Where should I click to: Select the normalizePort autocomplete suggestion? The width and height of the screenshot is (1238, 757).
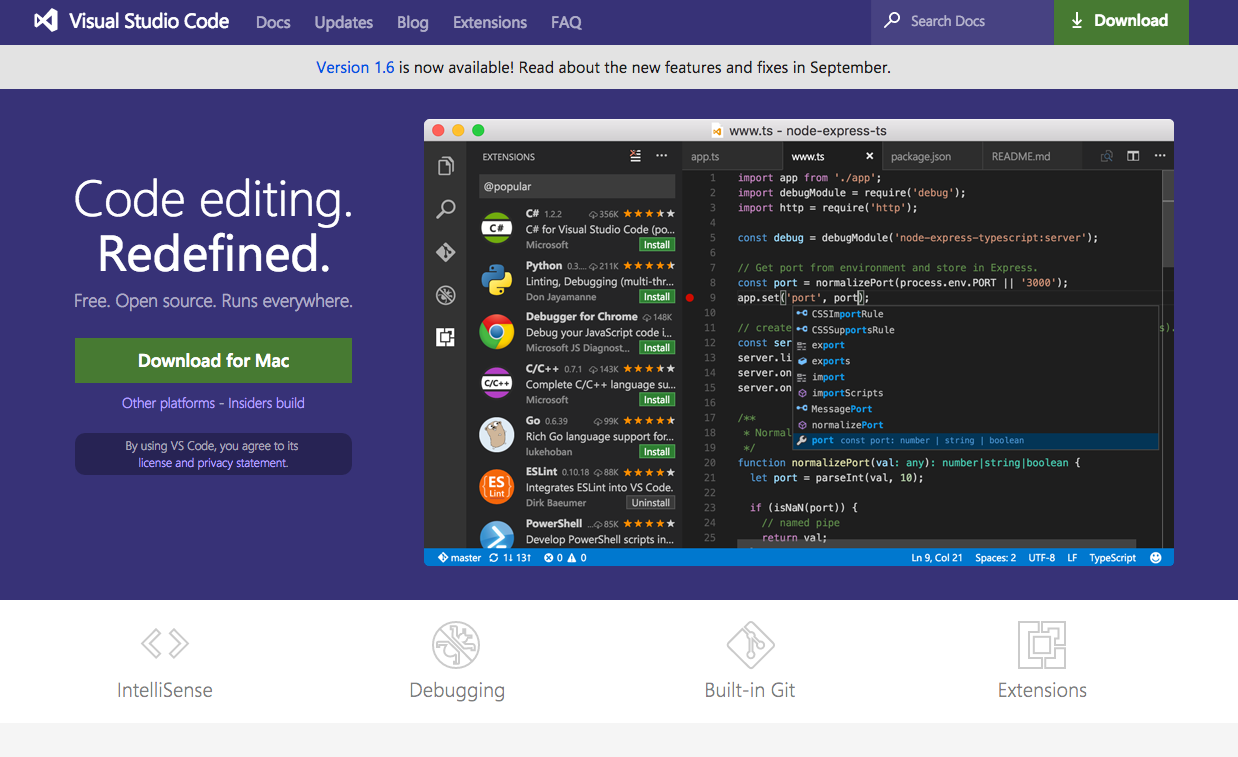click(976, 425)
